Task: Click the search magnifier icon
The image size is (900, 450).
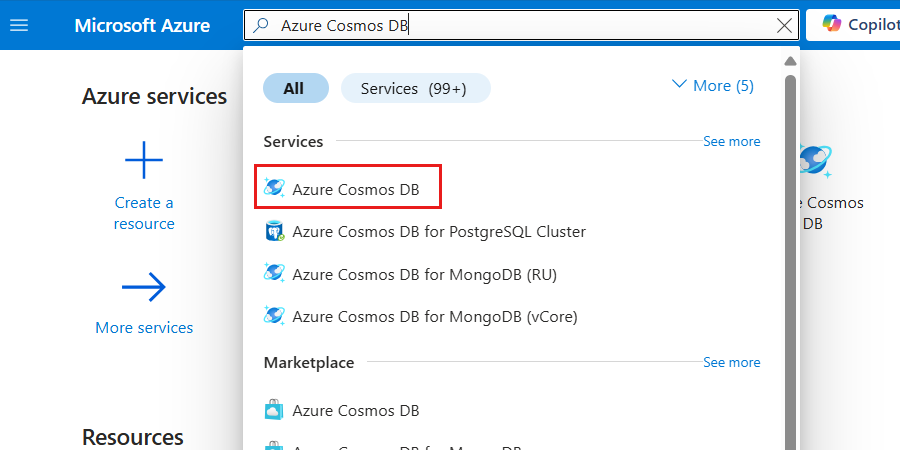Action: click(x=262, y=25)
